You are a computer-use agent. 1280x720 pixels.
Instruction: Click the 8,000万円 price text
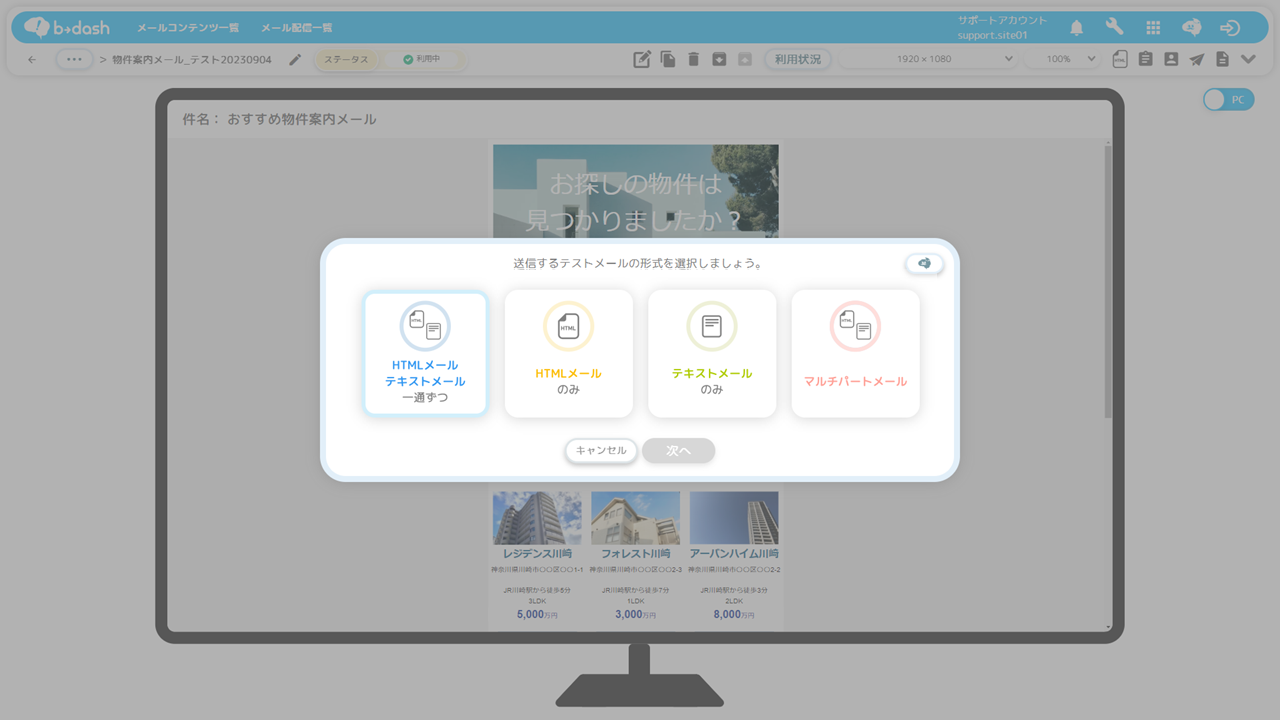coord(734,614)
